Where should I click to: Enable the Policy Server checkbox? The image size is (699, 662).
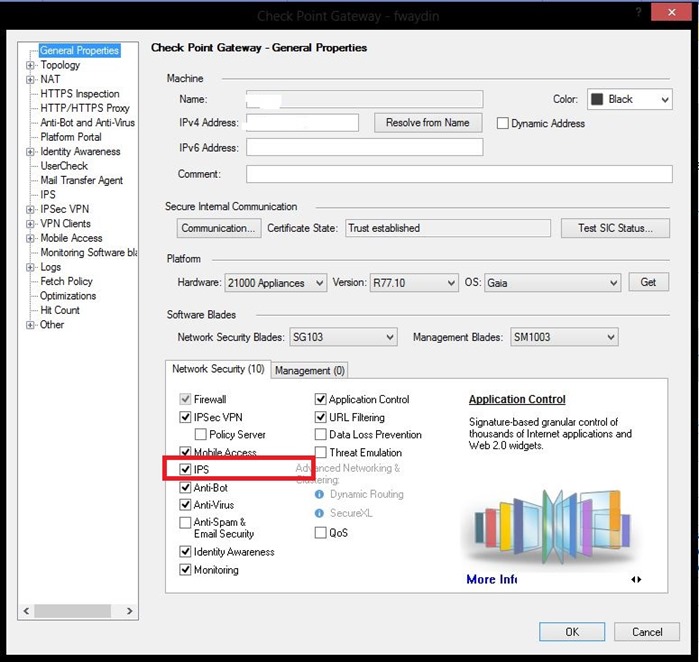click(201, 434)
